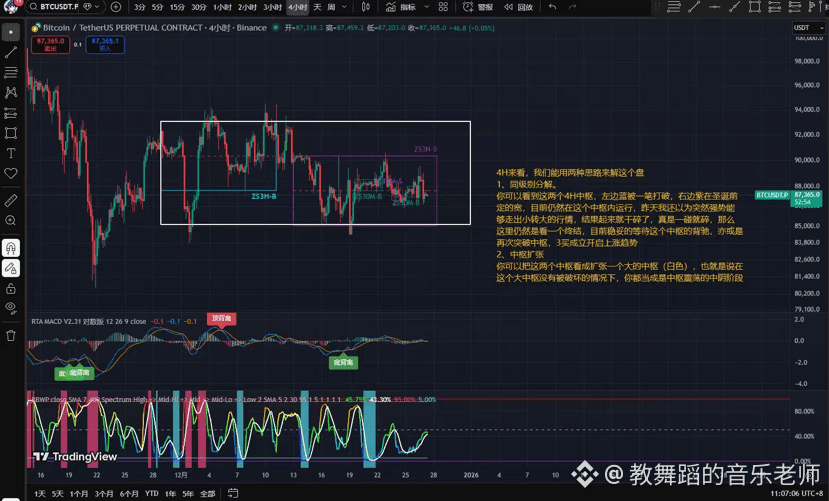The width and height of the screenshot is (829, 501).
Task: Open the candlestick chart style menu
Action: tap(365, 7)
